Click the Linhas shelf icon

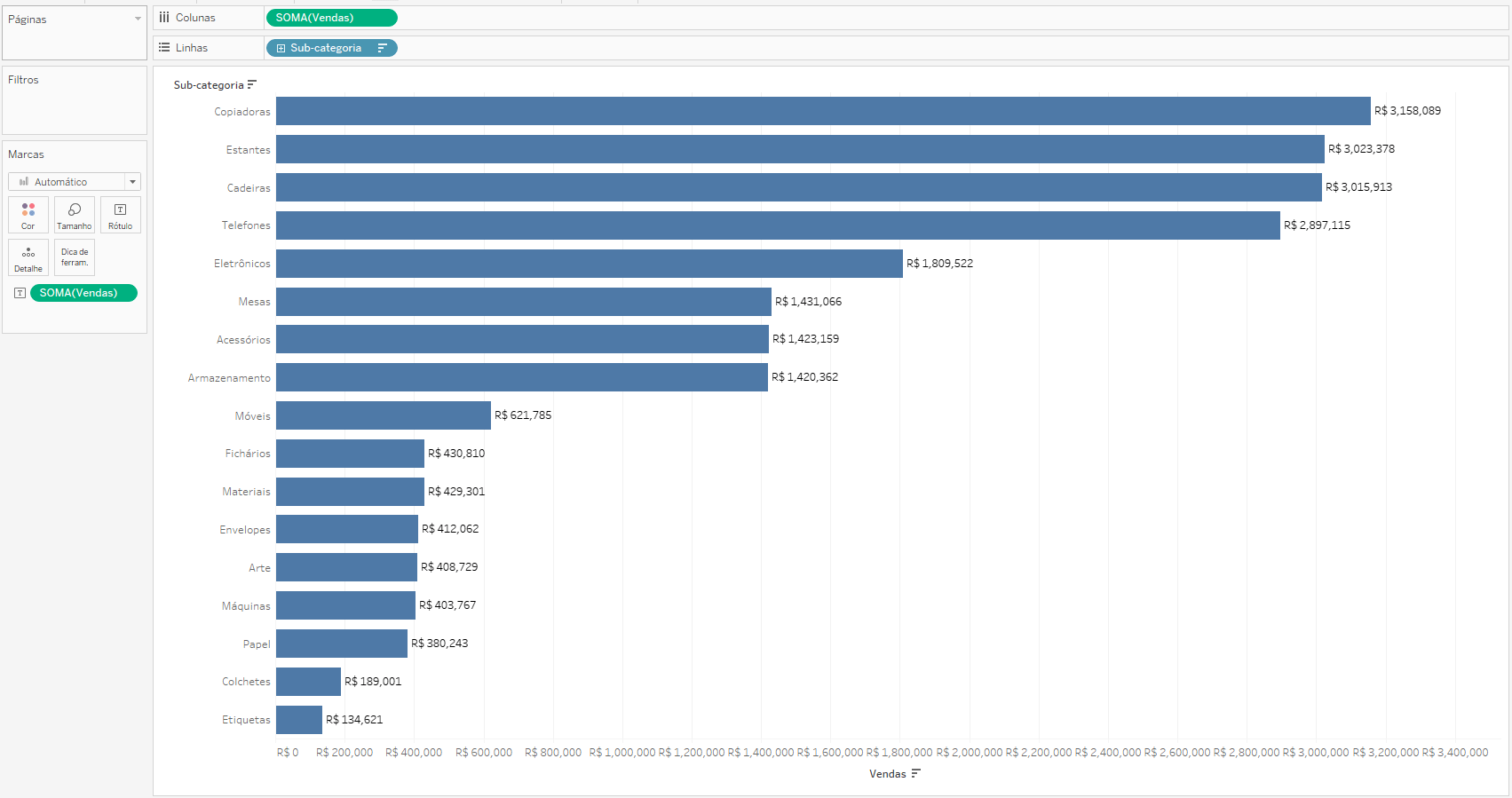click(164, 47)
